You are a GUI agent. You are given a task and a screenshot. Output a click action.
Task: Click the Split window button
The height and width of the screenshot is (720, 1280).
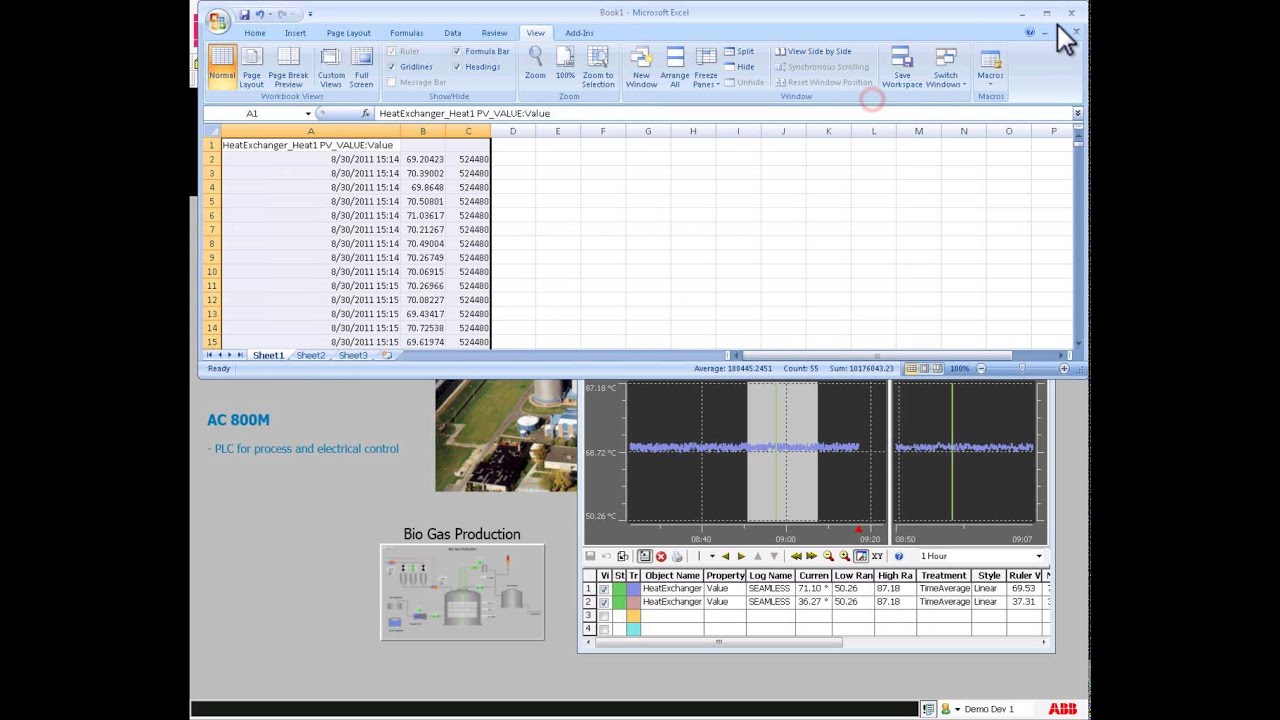coord(739,51)
